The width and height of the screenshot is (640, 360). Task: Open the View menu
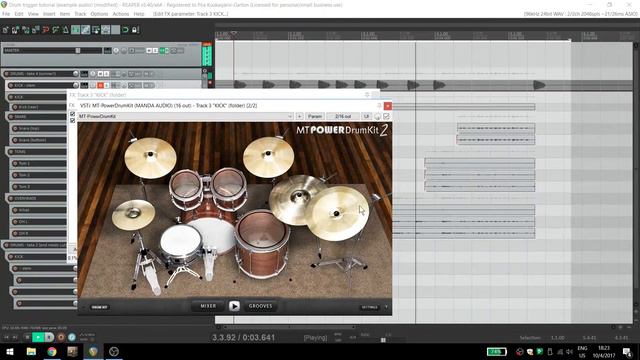coord(33,14)
